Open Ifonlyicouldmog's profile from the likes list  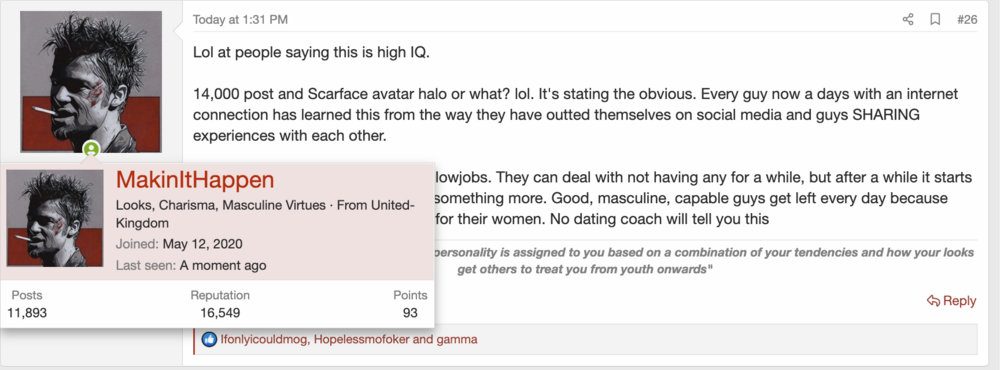pyautogui.click(x=265, y=339)
